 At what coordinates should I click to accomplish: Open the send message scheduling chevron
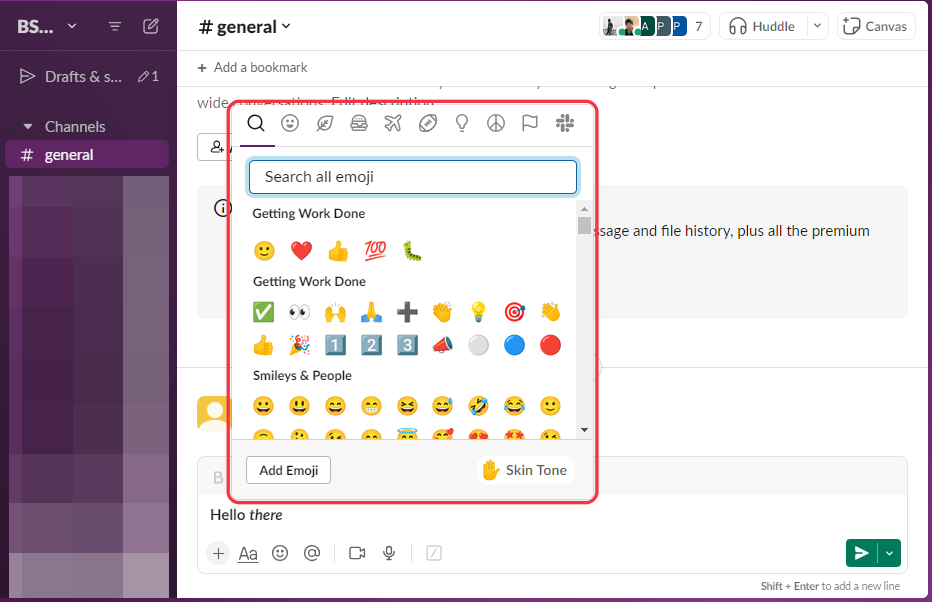888,553
